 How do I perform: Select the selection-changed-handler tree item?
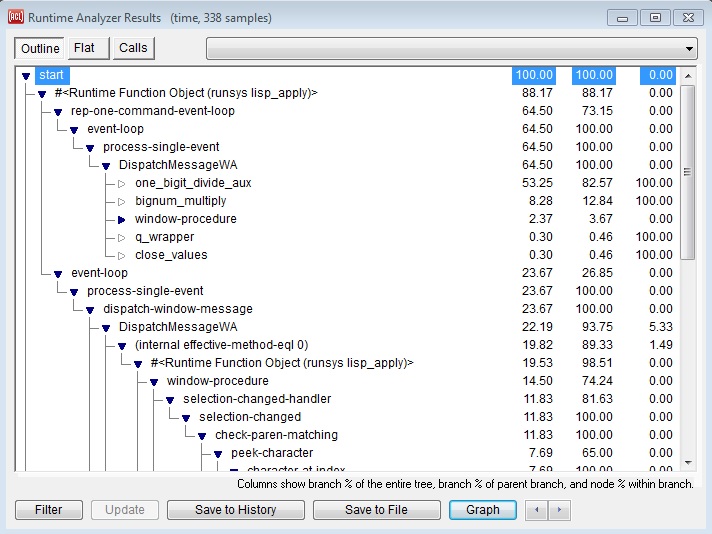[x=256, y=399]
